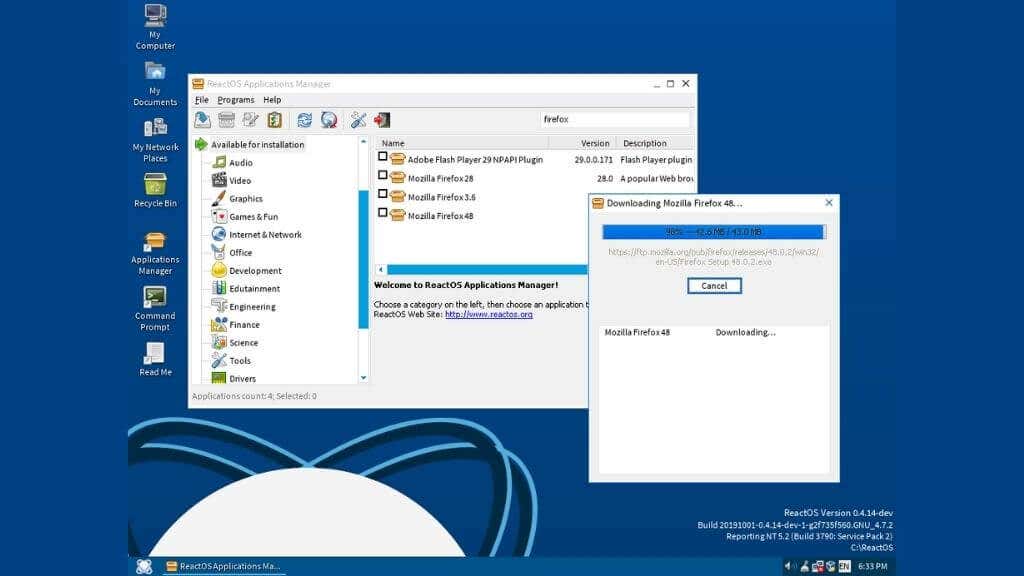The image size is (1024, 576).
Task: Check the Mozilla Firefox 48 checkbox
Action: (383, 211)
